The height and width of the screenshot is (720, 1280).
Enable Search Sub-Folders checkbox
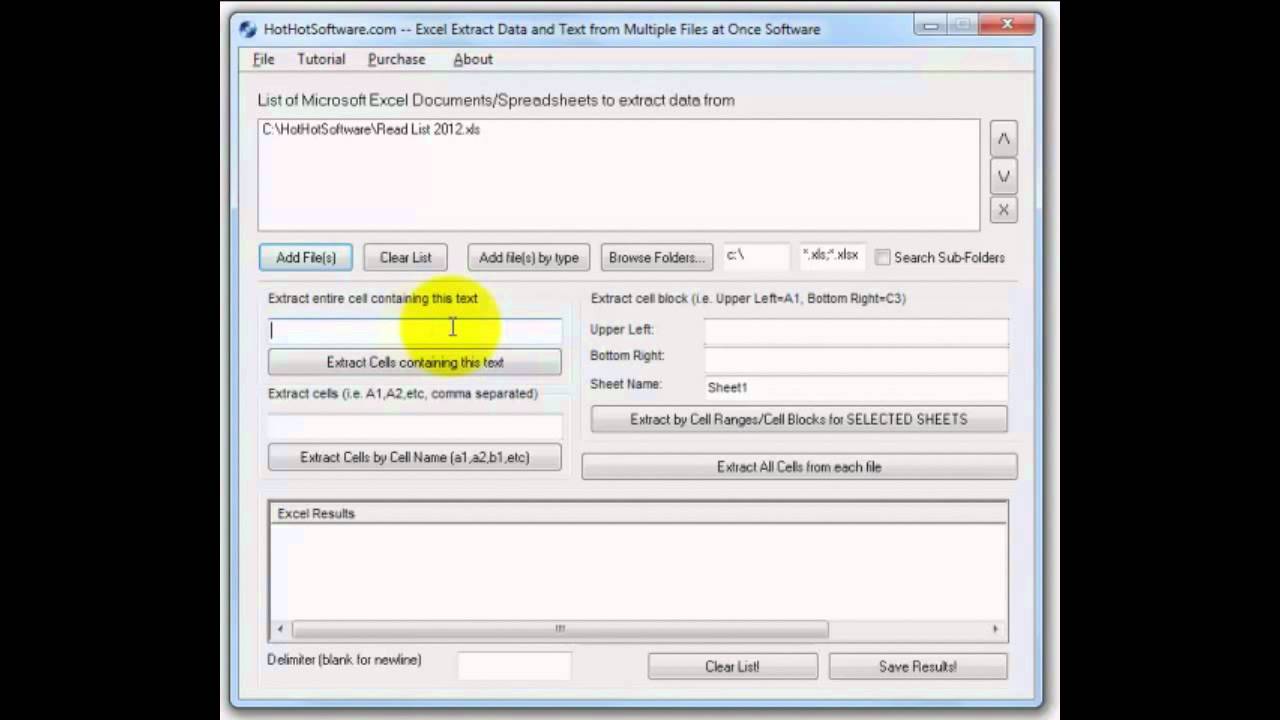tap(882, 257)
